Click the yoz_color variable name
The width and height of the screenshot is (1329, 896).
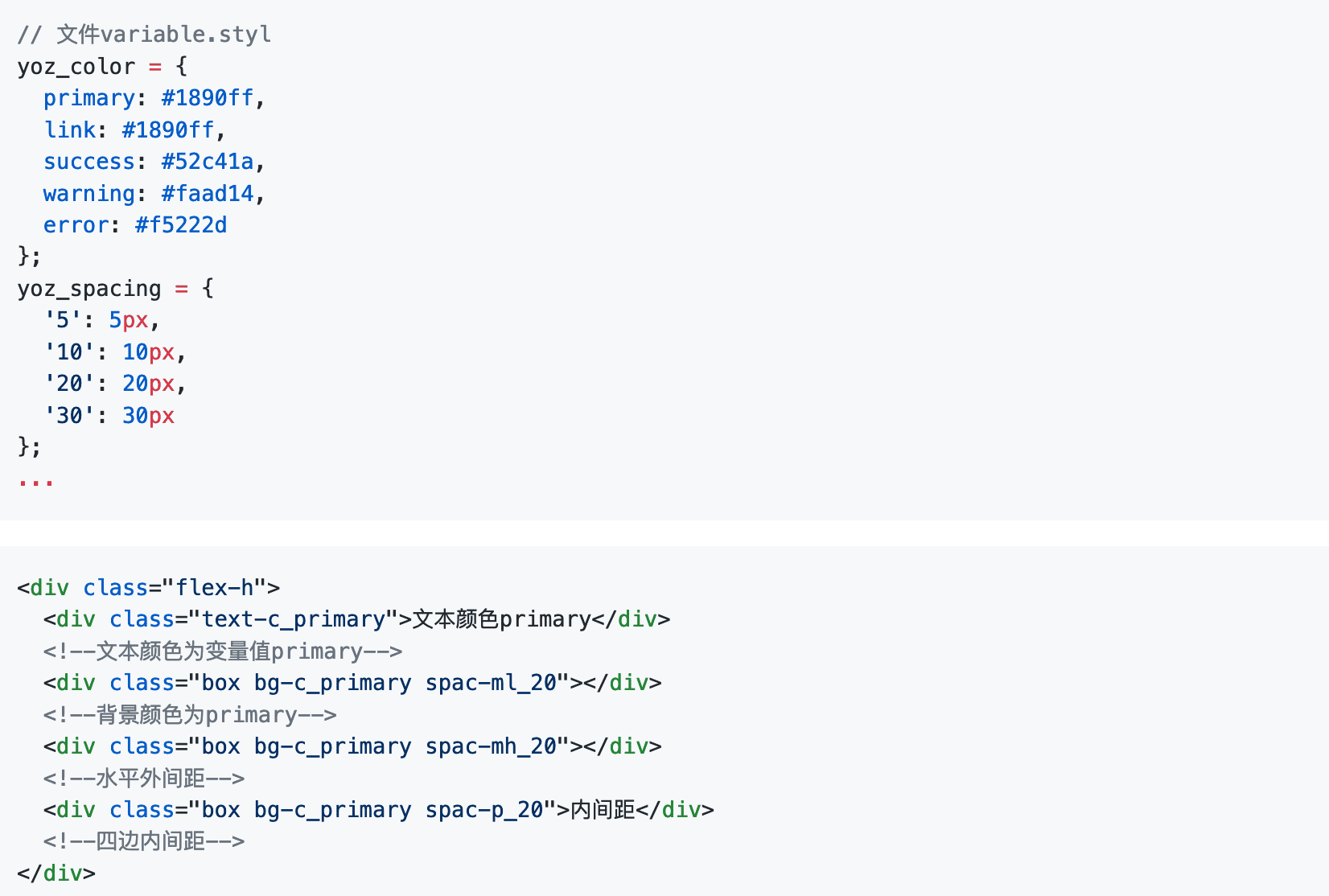pos(76,67)
